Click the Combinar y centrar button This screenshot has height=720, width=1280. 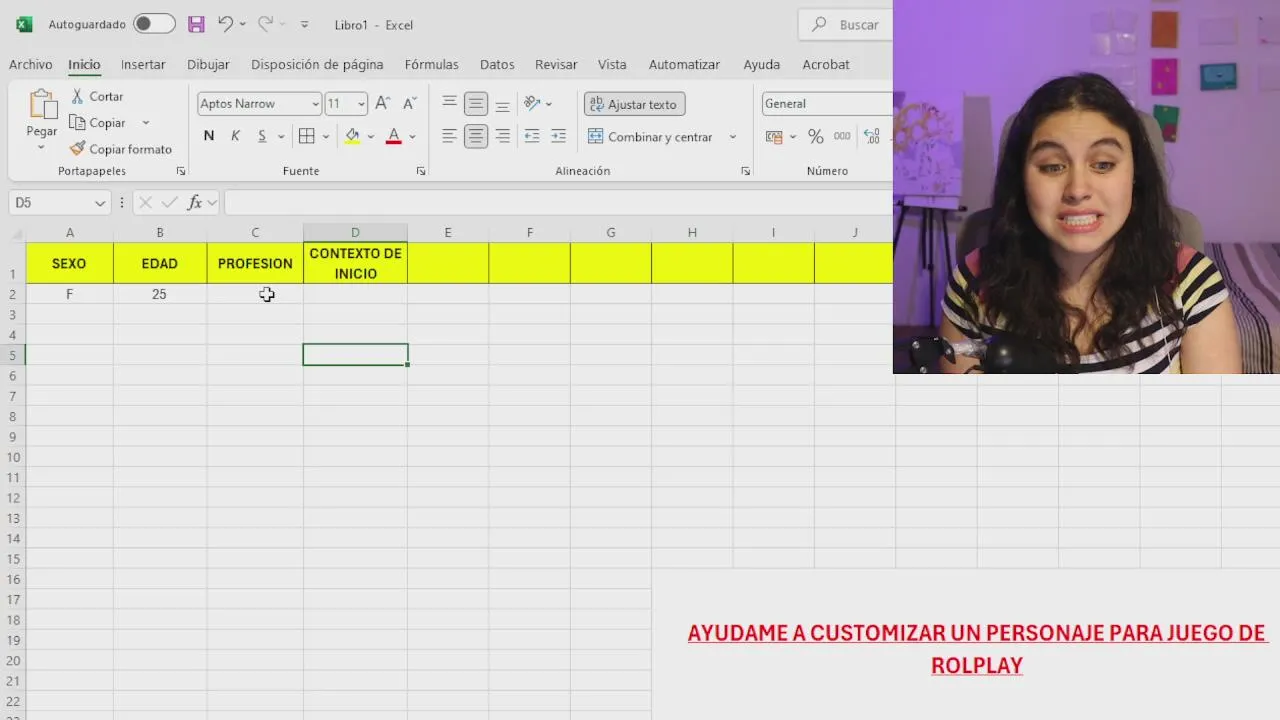pyautogui.click(x=650, y=137)
